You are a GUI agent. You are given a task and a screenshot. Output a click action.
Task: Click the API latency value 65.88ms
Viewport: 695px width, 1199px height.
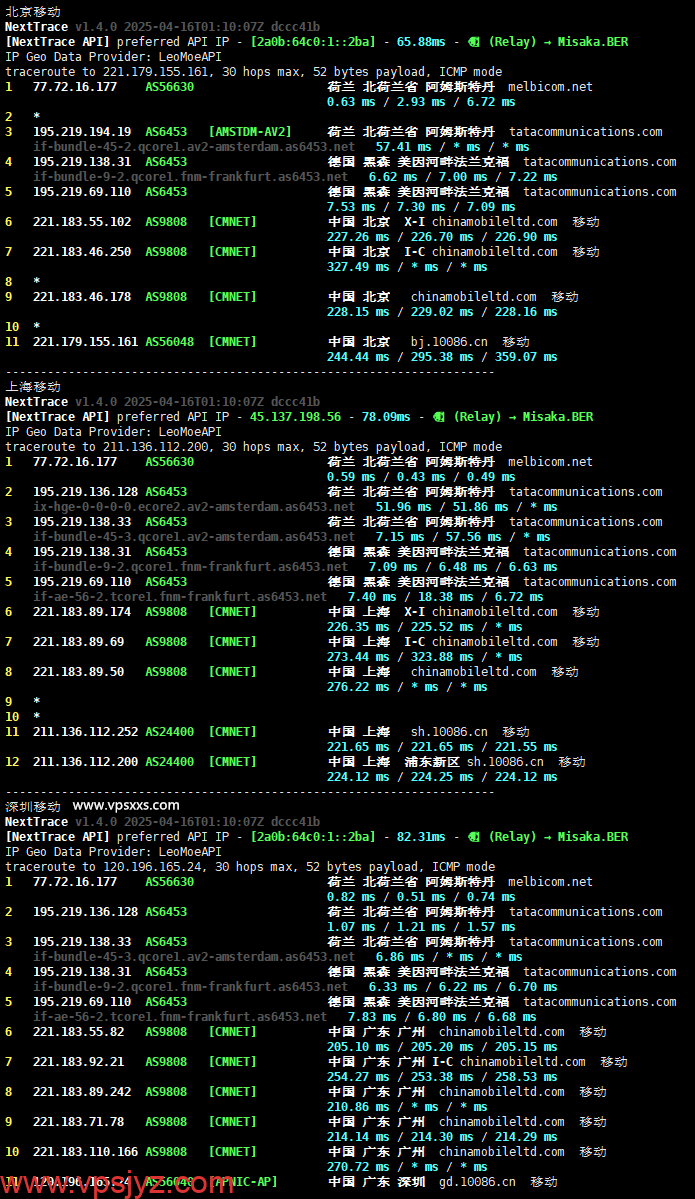[421, 42]
